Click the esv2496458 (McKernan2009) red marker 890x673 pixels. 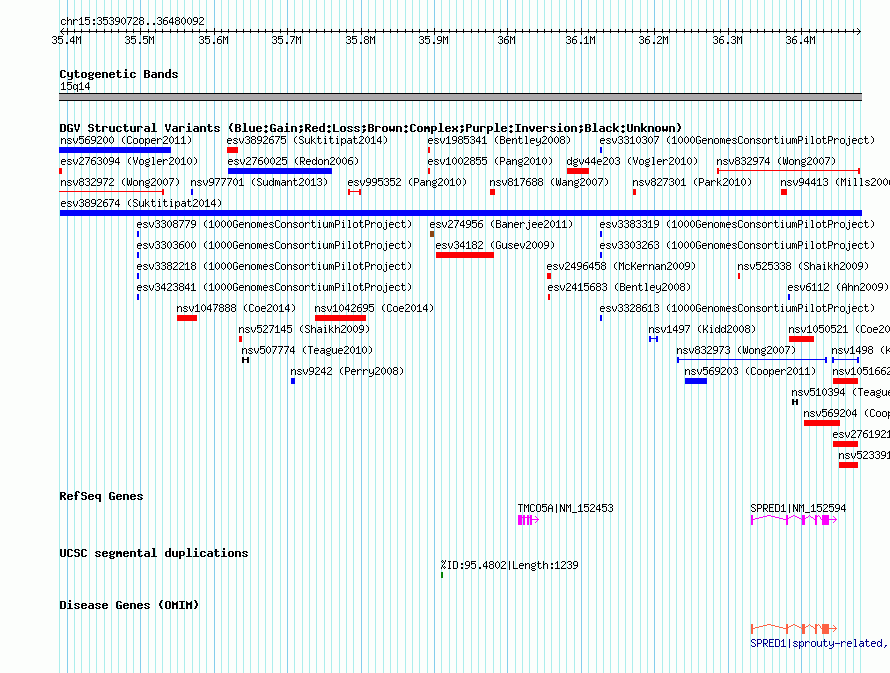tap(549, 276)
